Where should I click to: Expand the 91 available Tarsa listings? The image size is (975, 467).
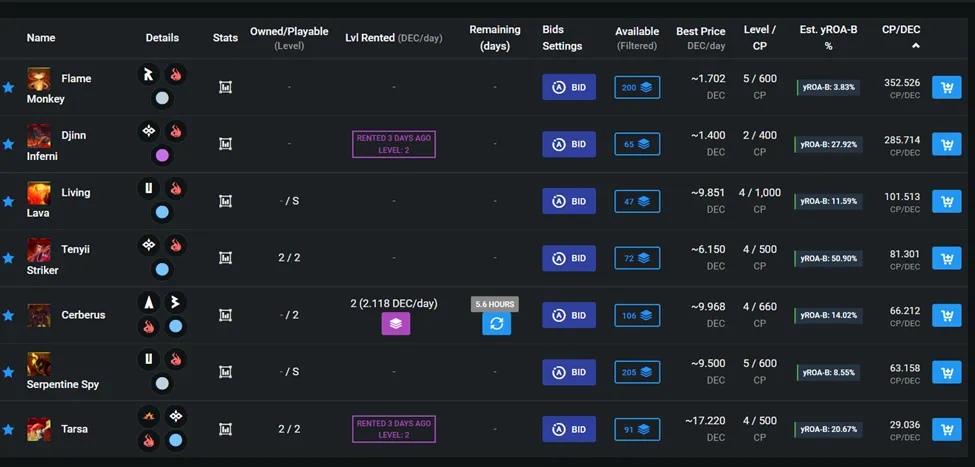point(637,429)
